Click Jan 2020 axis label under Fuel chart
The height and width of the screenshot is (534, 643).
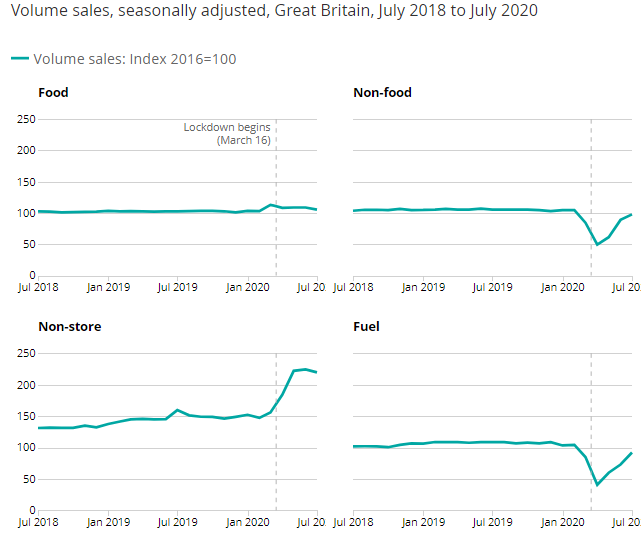tap(563, 522)
